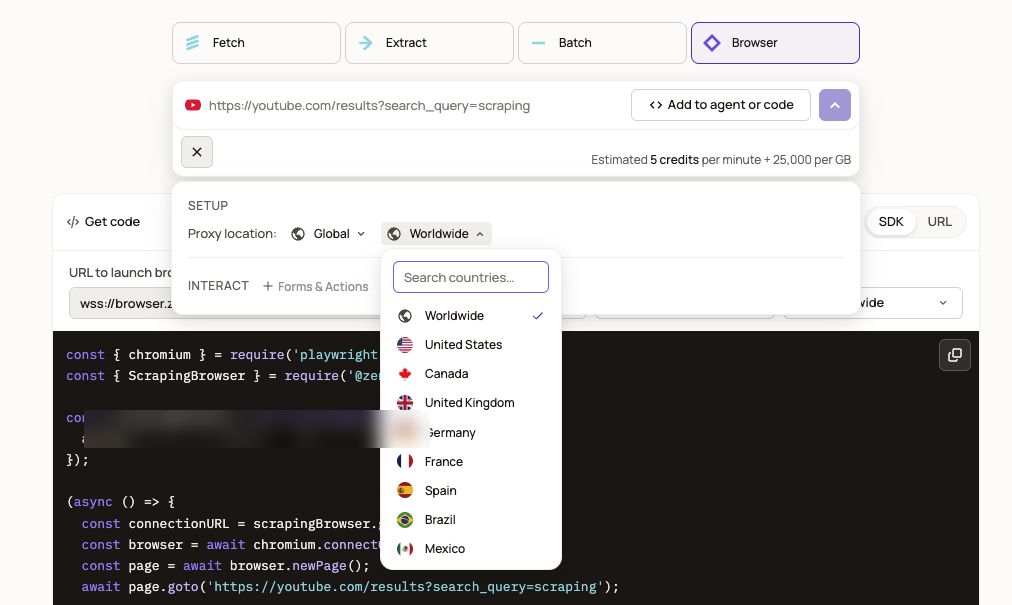Click the globe icon next to Global
The height and width of the screenshot is (605, 1012).
[298, 234]
